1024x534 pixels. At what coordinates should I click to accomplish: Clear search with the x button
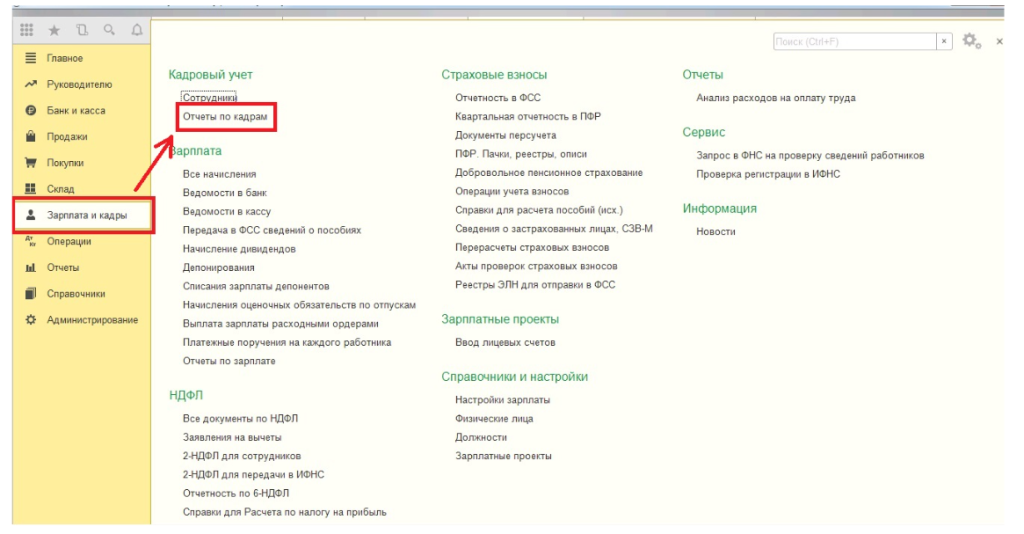point(944,41)
